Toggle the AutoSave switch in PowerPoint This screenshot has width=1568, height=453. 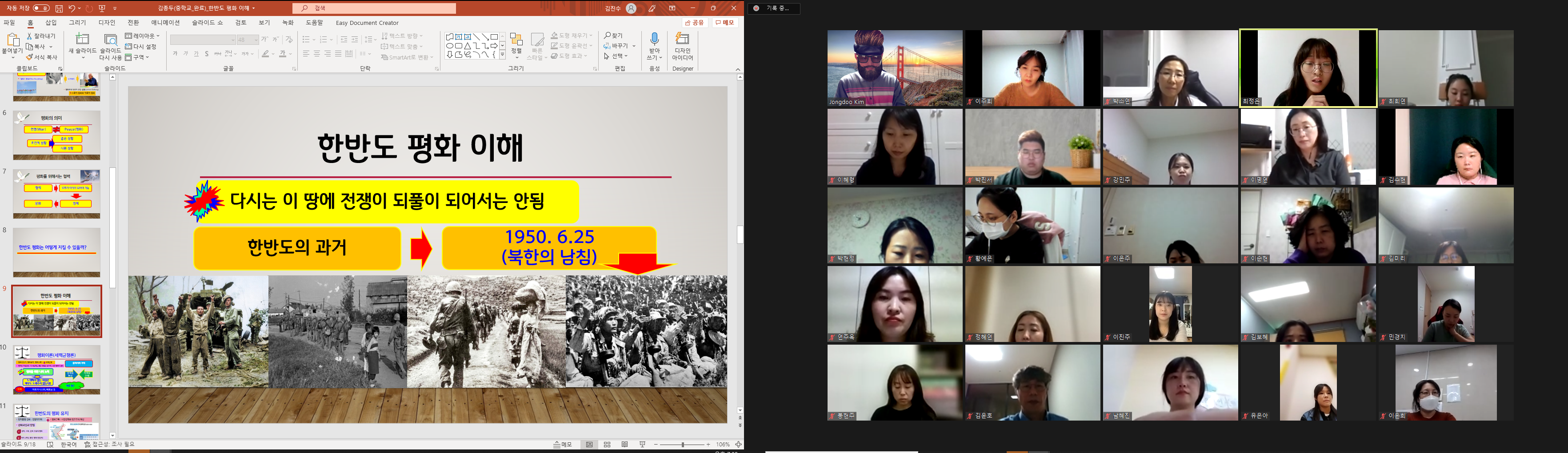pyautogui.click(x=41, y=8)
